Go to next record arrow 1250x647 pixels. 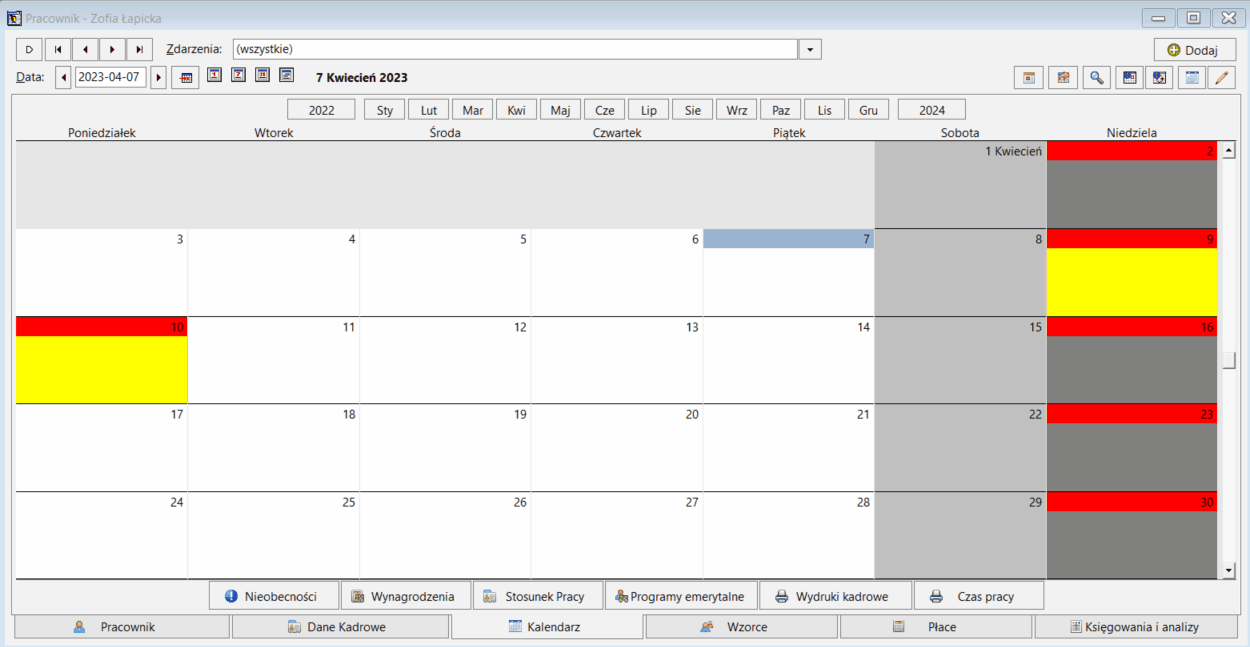112,49
